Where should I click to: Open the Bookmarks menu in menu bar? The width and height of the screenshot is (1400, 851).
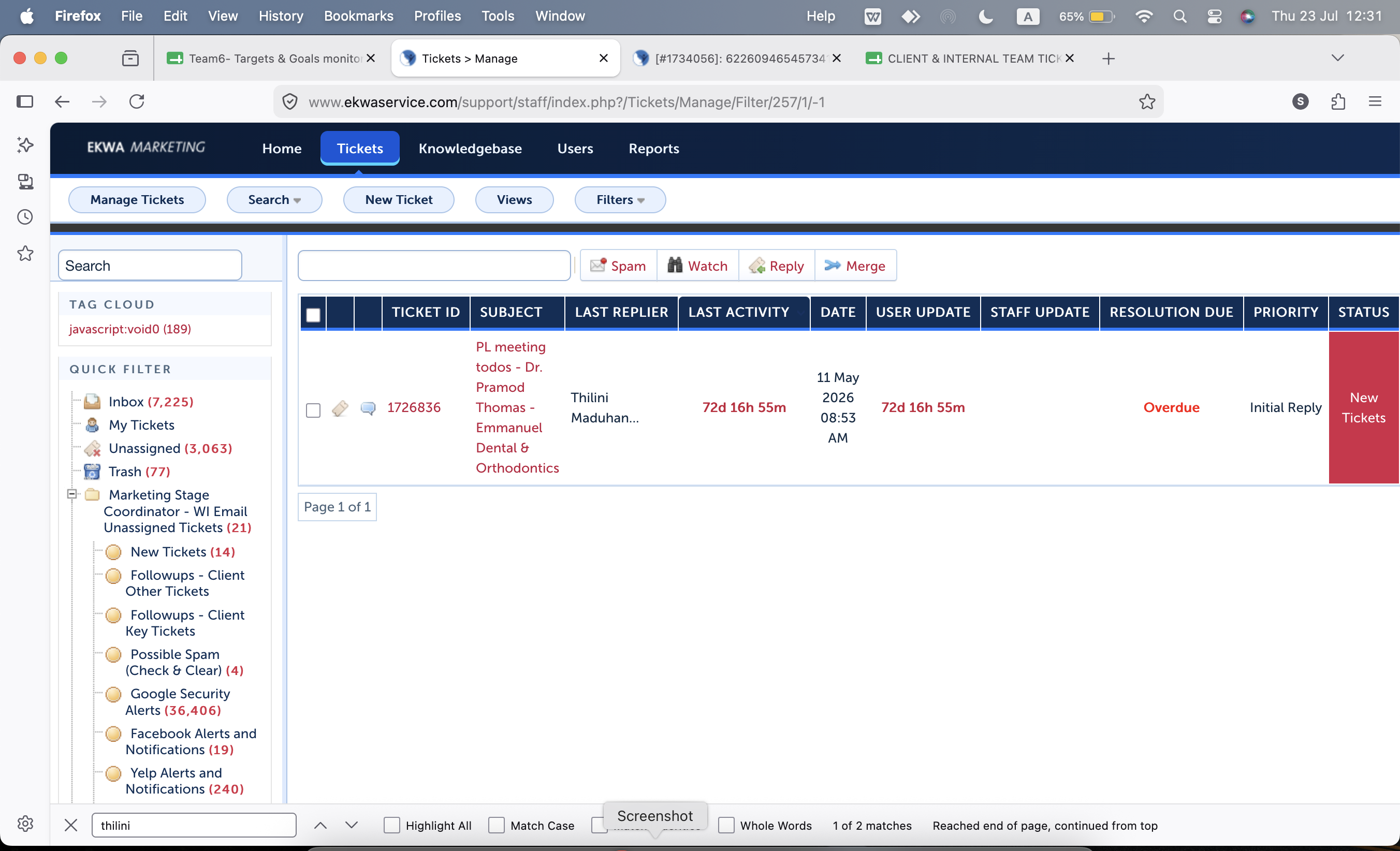(358, 16)
